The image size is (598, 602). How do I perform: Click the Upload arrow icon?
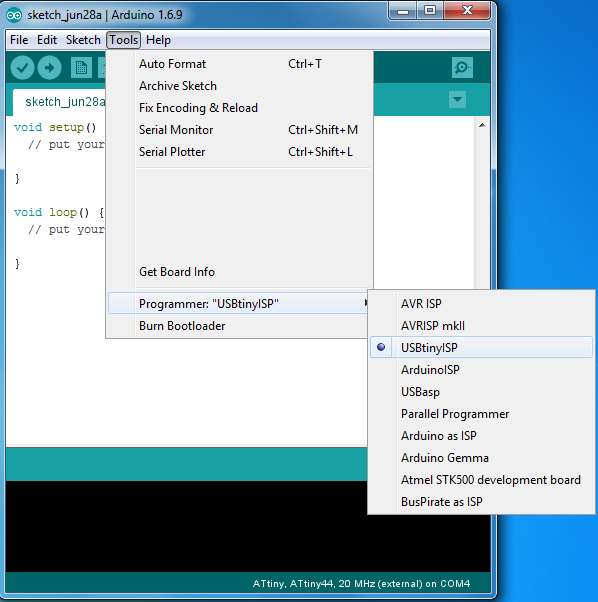click(50, 68)
